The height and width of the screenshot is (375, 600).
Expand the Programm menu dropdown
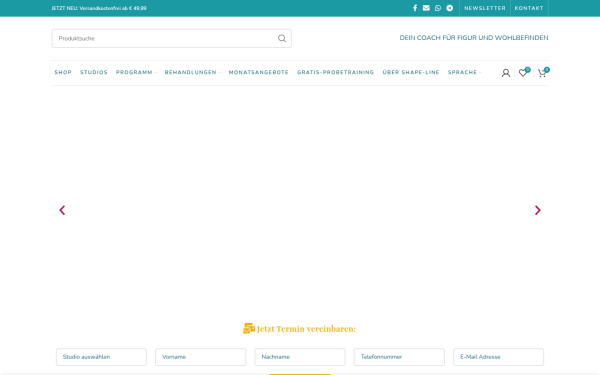pos(136,72)
